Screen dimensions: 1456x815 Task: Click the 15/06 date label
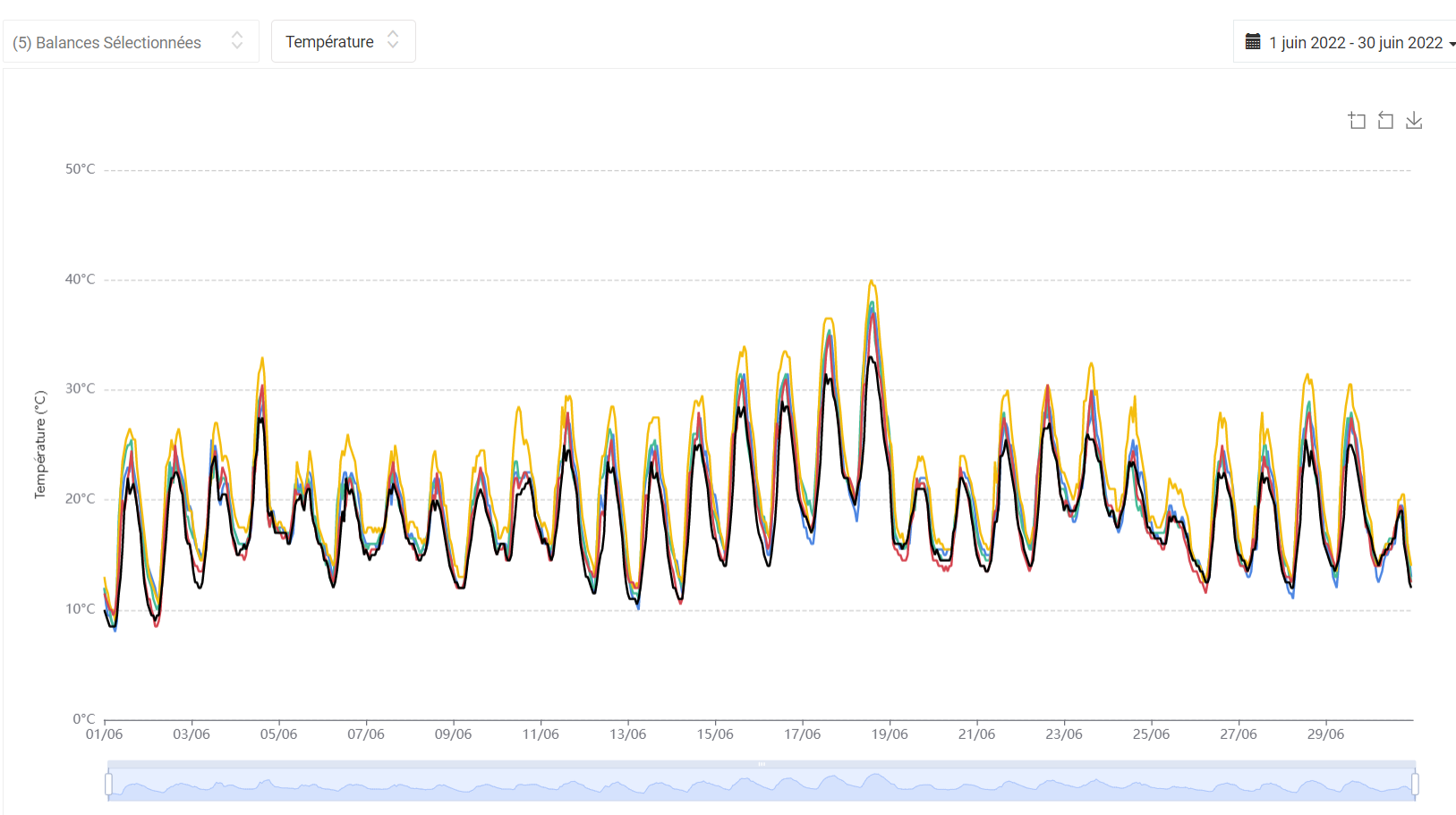click(715, 734)
